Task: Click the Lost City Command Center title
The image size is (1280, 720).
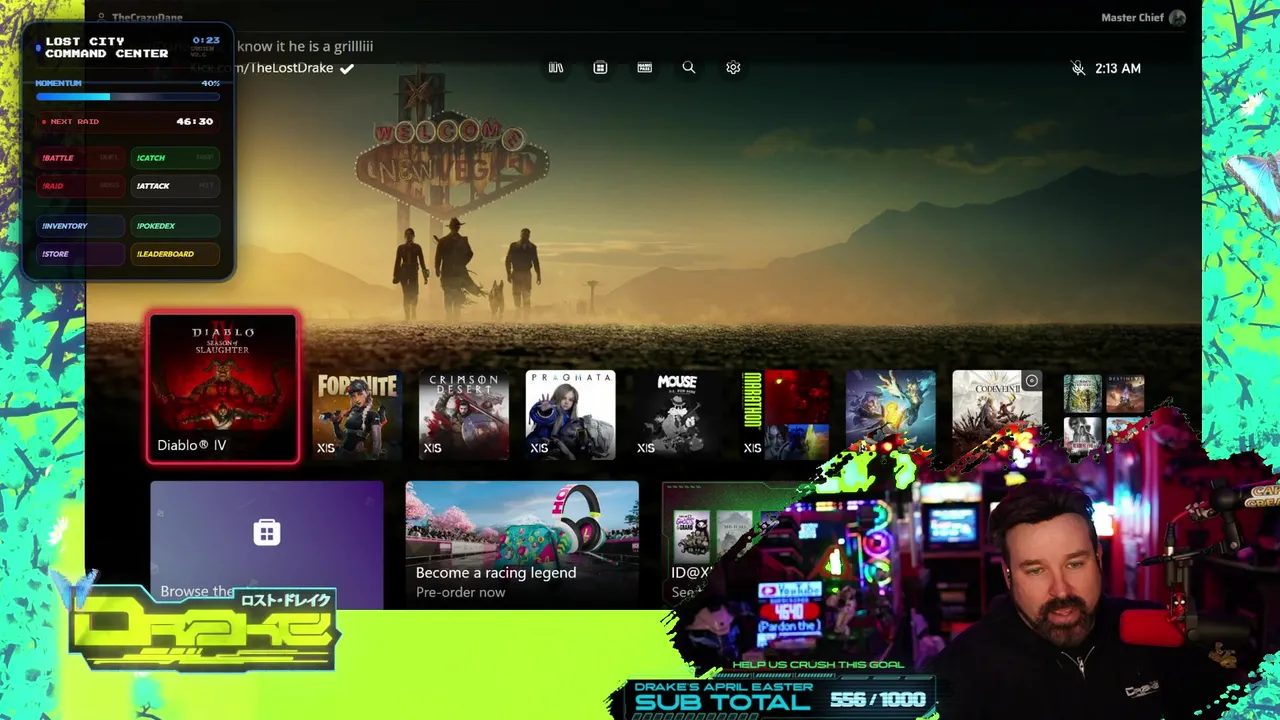Action: [107, 47]
